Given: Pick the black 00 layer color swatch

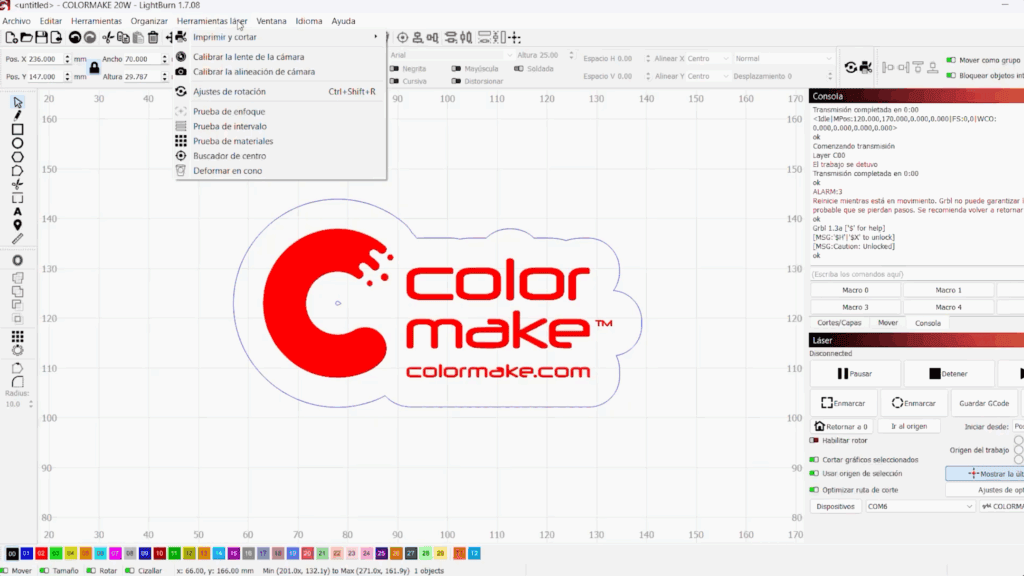Looking at the screenshot, I should [x=12, y=553].
